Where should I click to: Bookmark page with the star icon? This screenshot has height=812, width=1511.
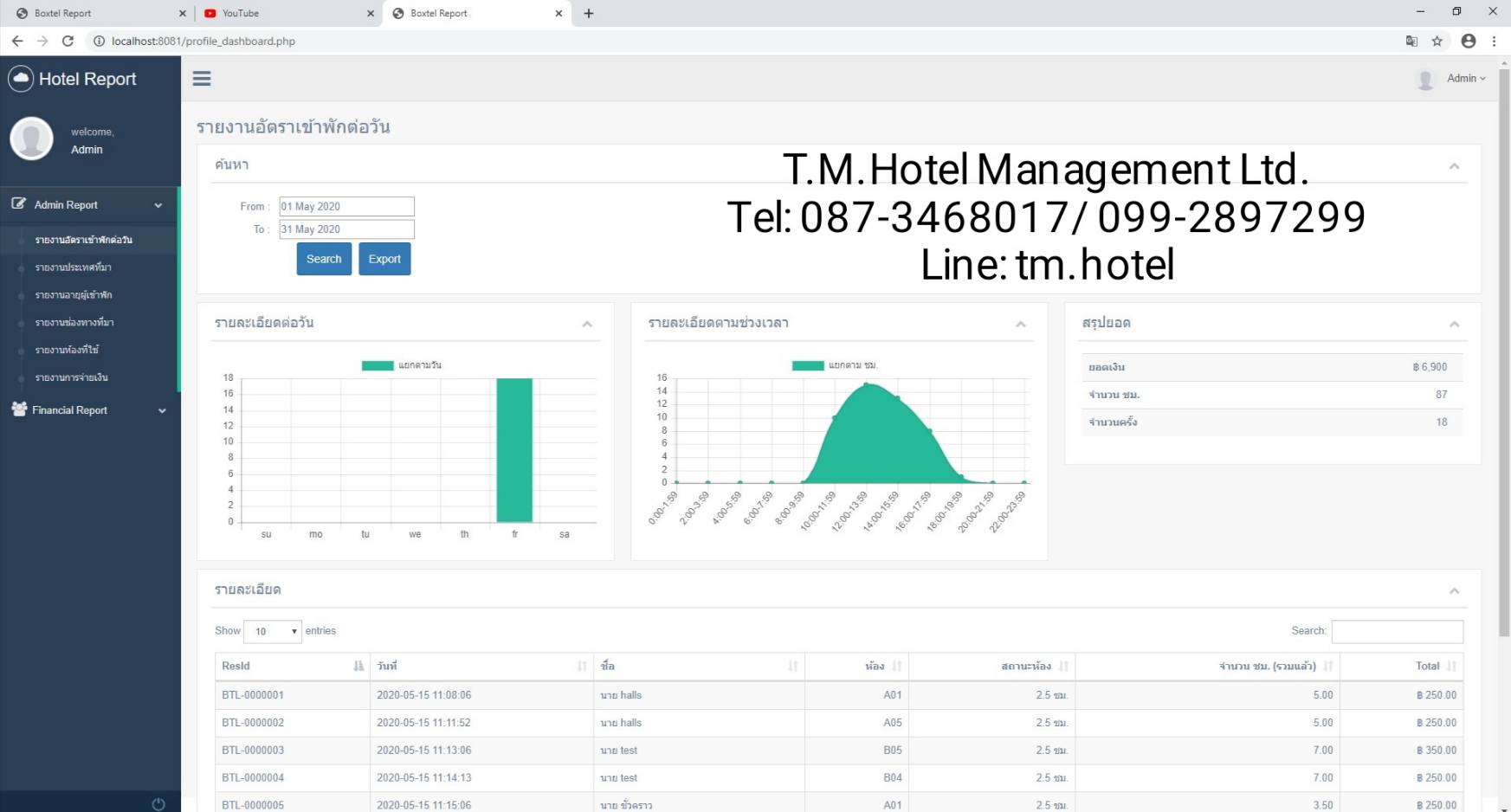[1437, 41]
